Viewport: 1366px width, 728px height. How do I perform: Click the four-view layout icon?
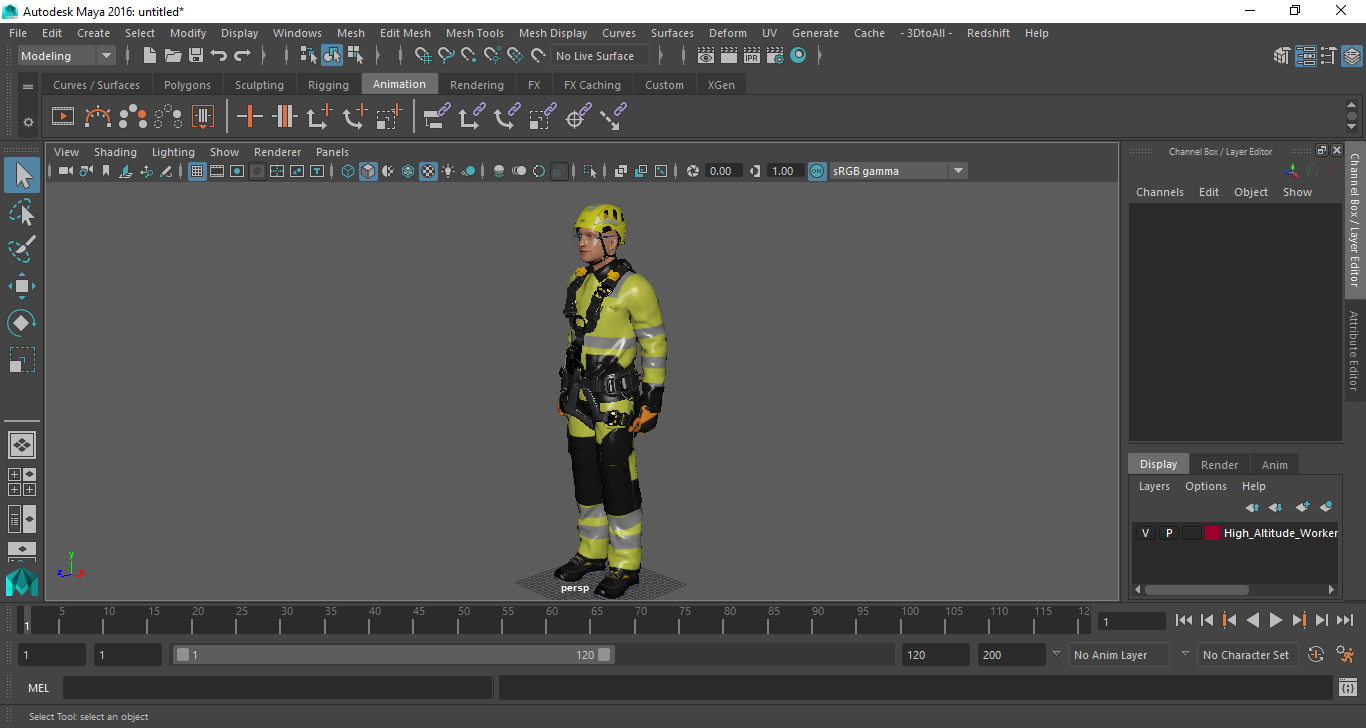[22, 482]
